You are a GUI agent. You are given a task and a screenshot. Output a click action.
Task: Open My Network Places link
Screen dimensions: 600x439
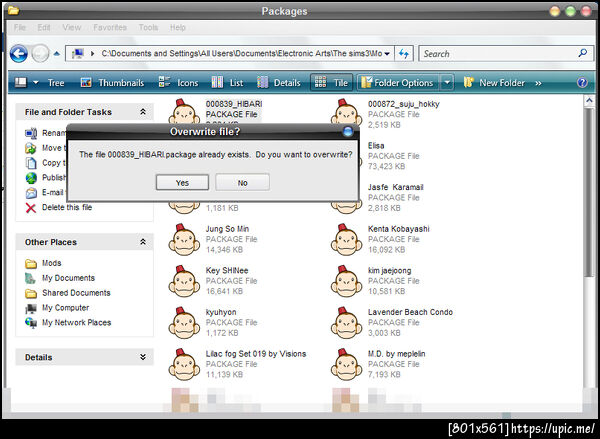(x=77, y=323)
